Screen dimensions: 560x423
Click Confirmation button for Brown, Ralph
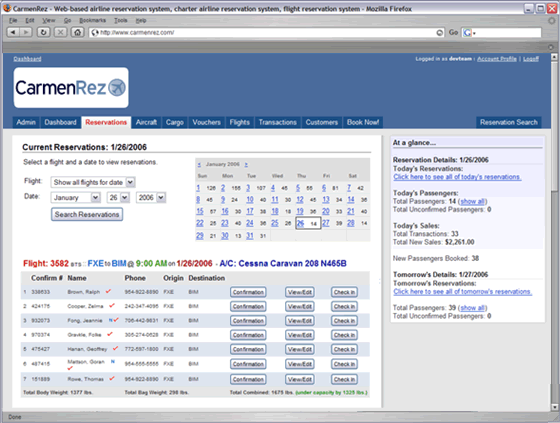pyautogui.click(x=248, y=292)
